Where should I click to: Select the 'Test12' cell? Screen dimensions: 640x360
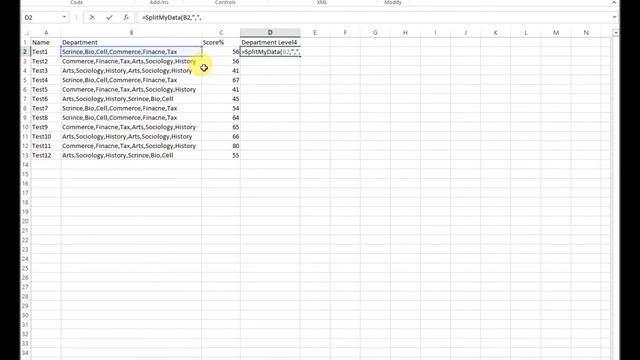click(x=46, y=155)
